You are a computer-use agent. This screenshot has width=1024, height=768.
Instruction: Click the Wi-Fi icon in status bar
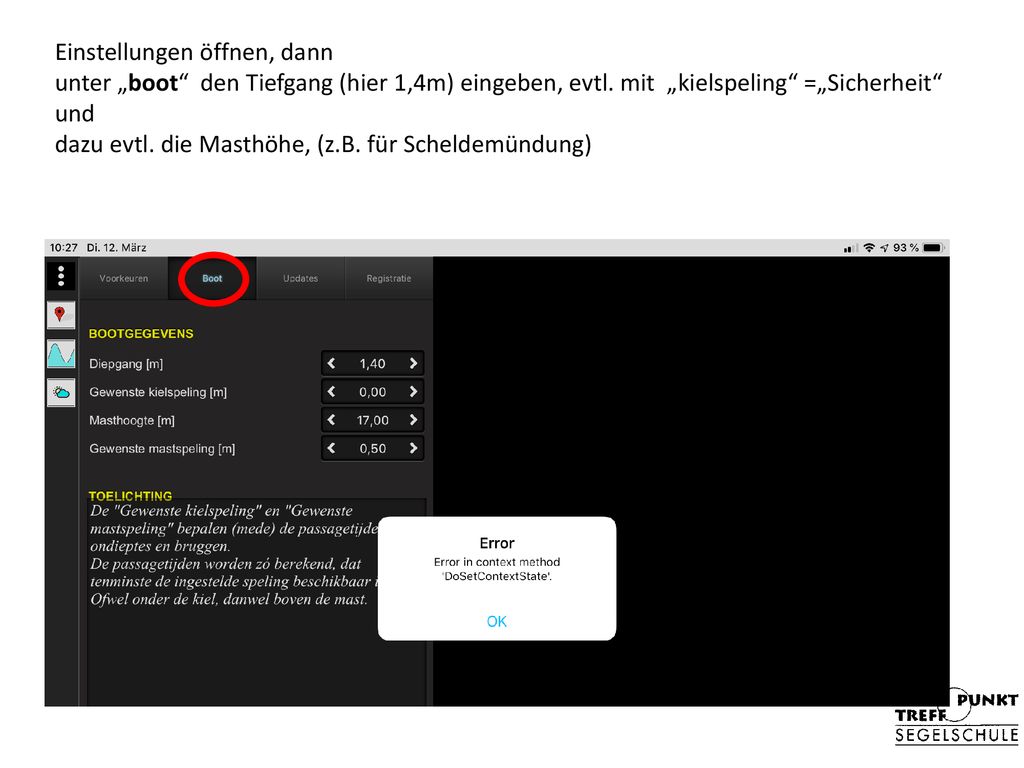click(869, 248)
